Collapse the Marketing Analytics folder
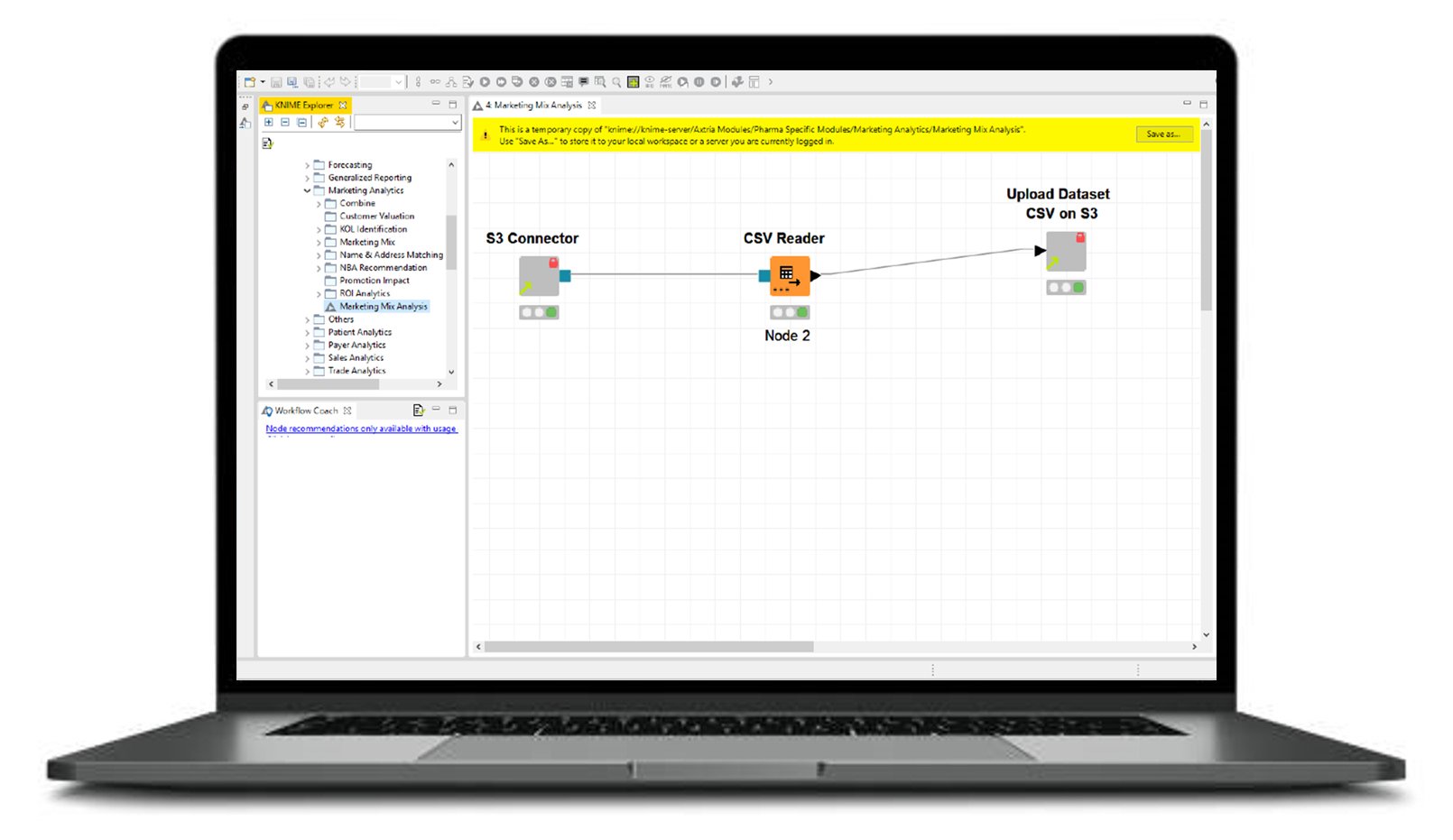Image resolution: width=1453 pixels, height=840 pixels. pos(307,190)
